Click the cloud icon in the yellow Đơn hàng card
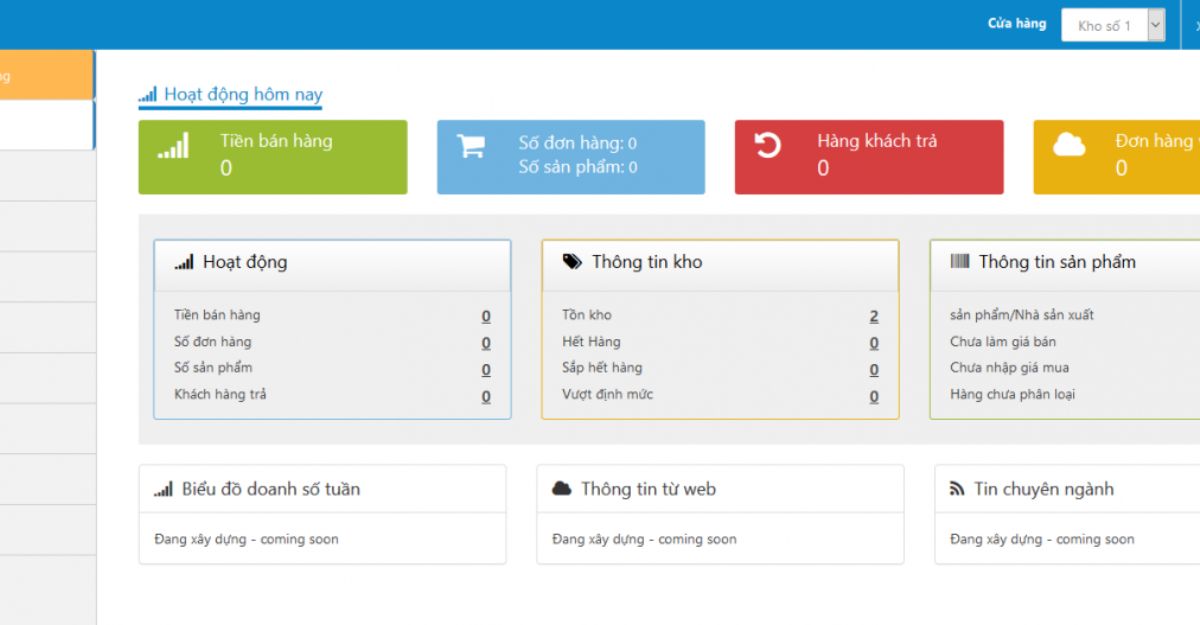Viewport: 1200px width, 625px height. pyautogui.click(x=1069, y=146)
